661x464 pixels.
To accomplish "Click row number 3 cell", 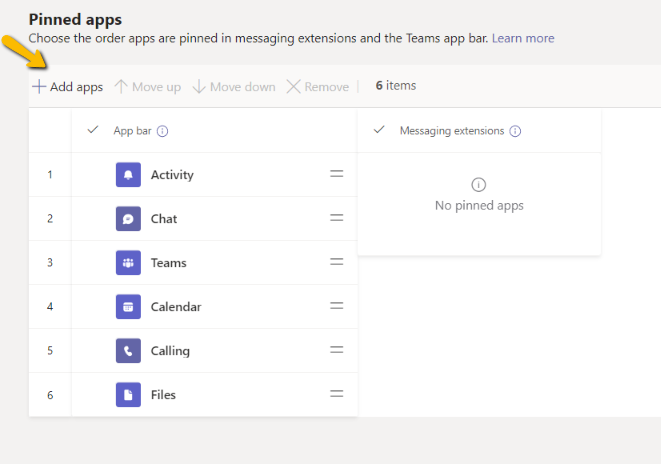I will coord(50,263).
